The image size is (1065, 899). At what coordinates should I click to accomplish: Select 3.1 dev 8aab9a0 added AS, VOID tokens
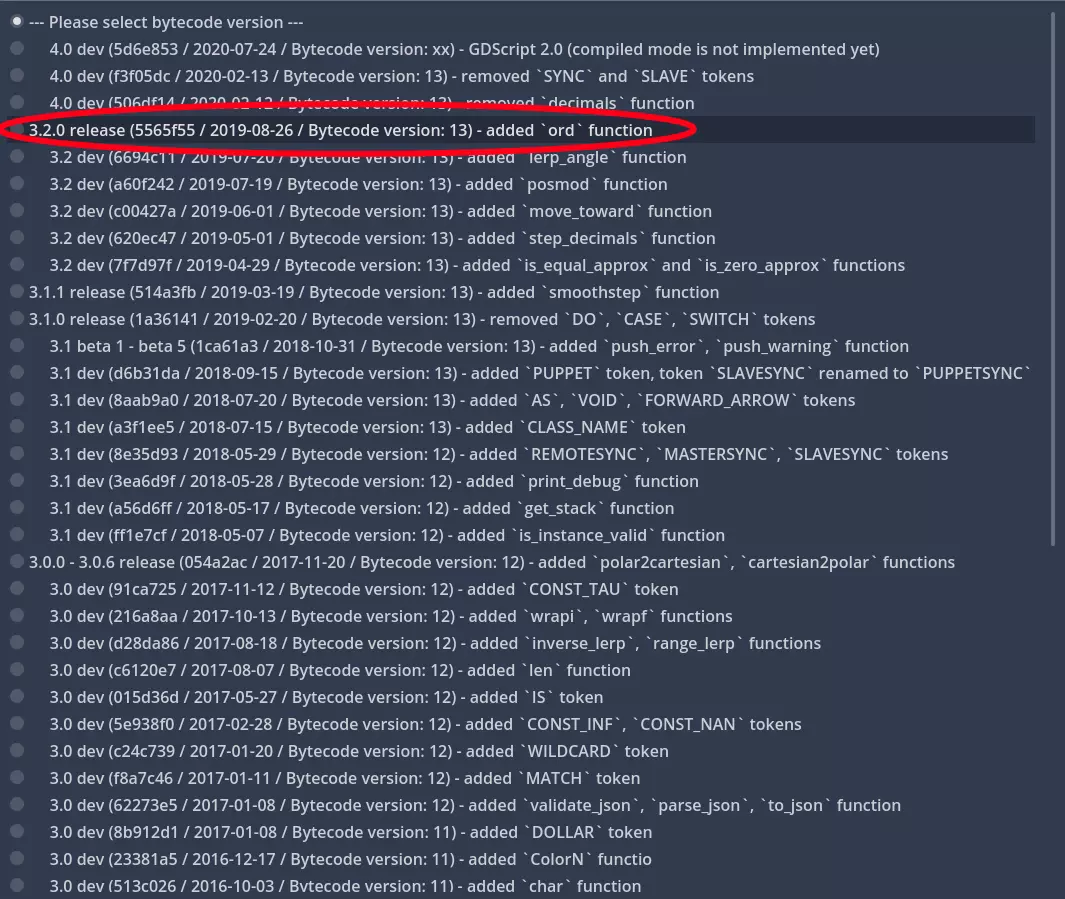pyautogui.click(x=522, y=400)
